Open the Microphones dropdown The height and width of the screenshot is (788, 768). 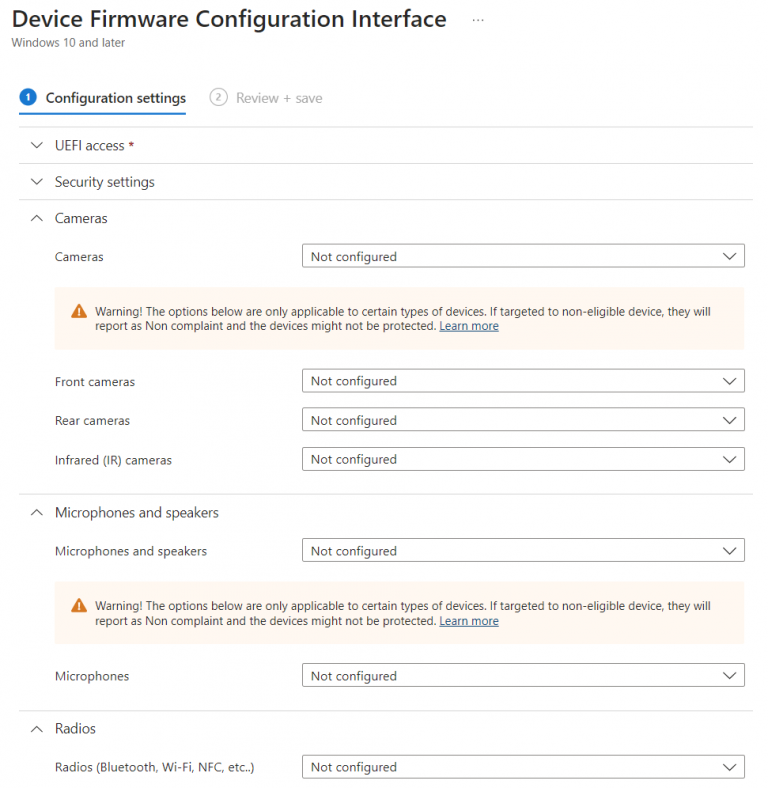523,676
